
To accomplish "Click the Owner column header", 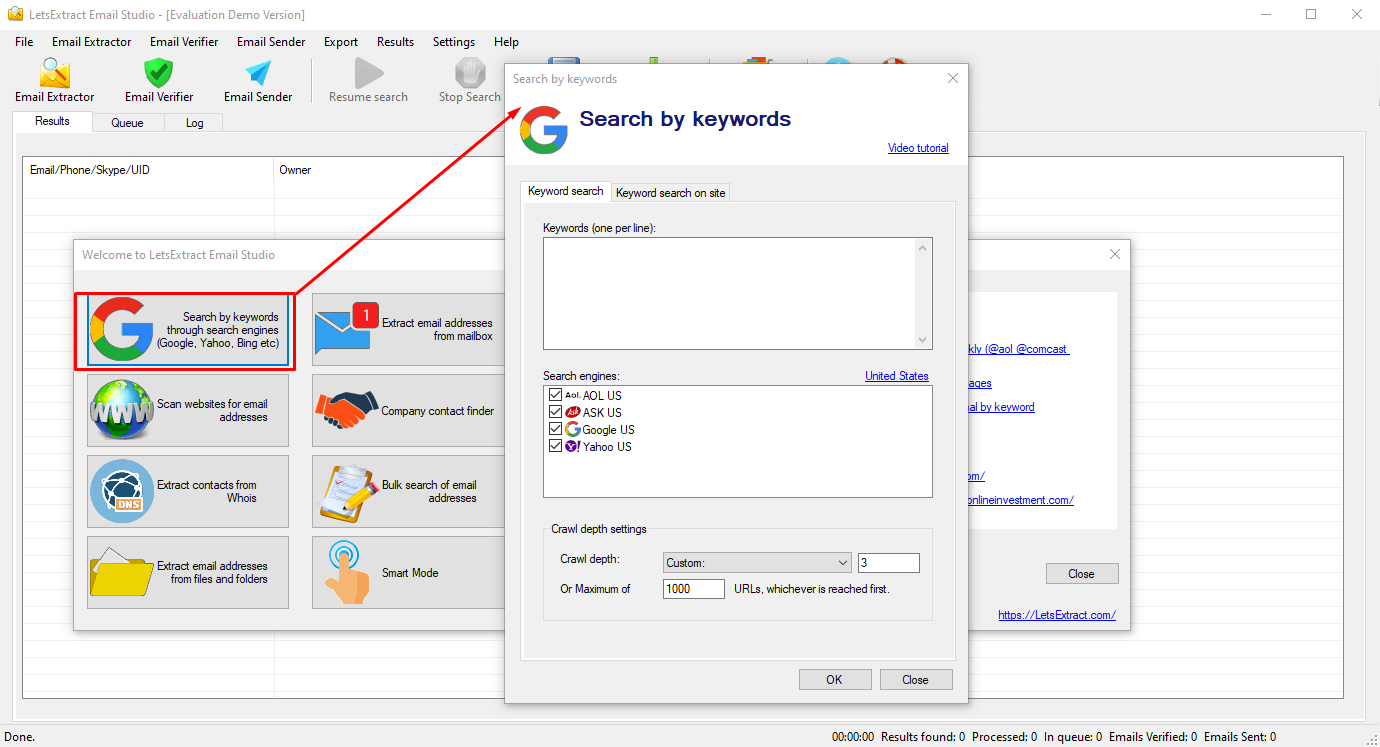I will [x=390, y=170].
